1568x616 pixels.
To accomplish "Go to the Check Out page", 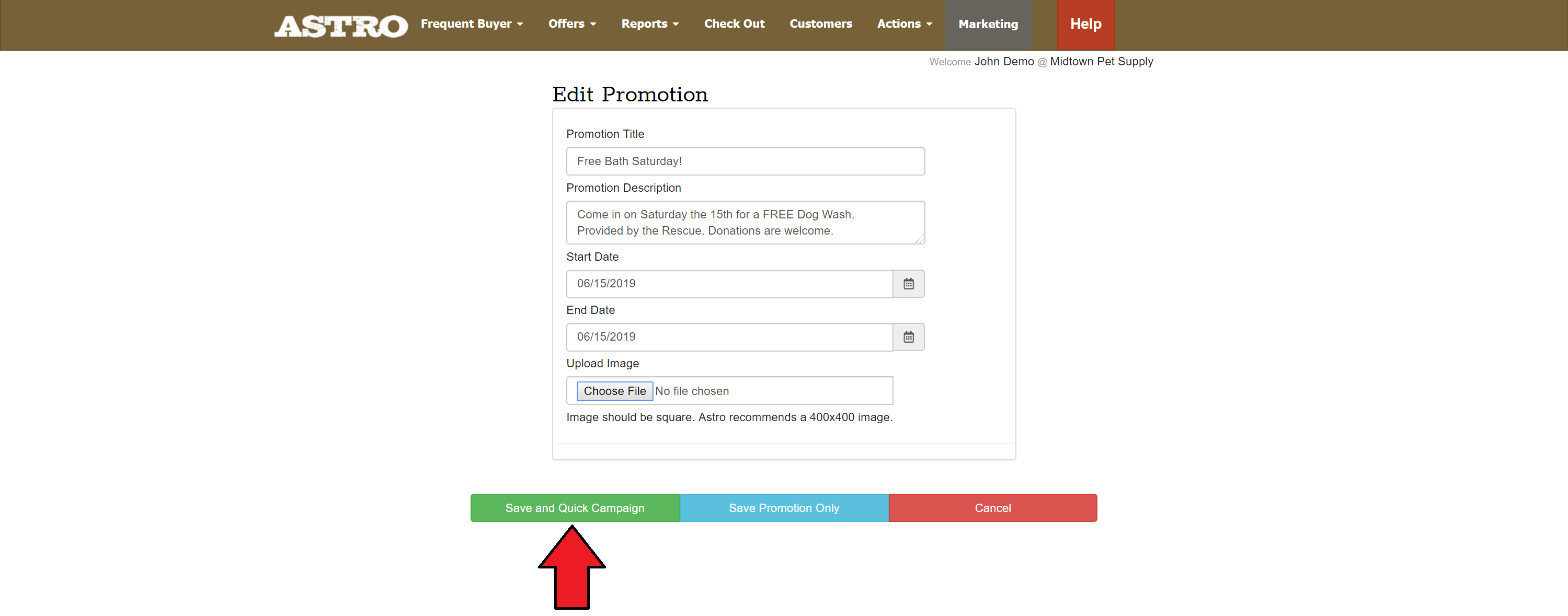I will coord(734,24).
